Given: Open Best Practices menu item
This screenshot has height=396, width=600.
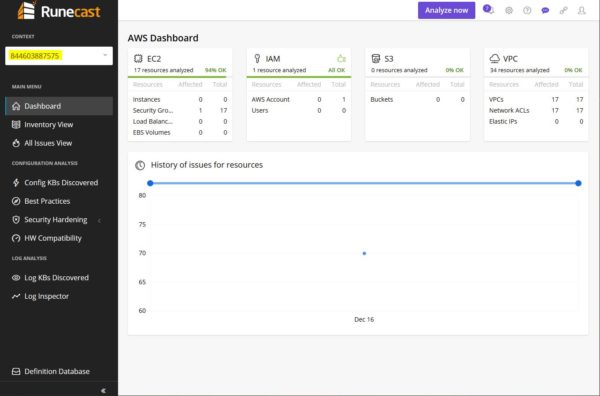Looking at the screenshot, I should pos(59,201).
